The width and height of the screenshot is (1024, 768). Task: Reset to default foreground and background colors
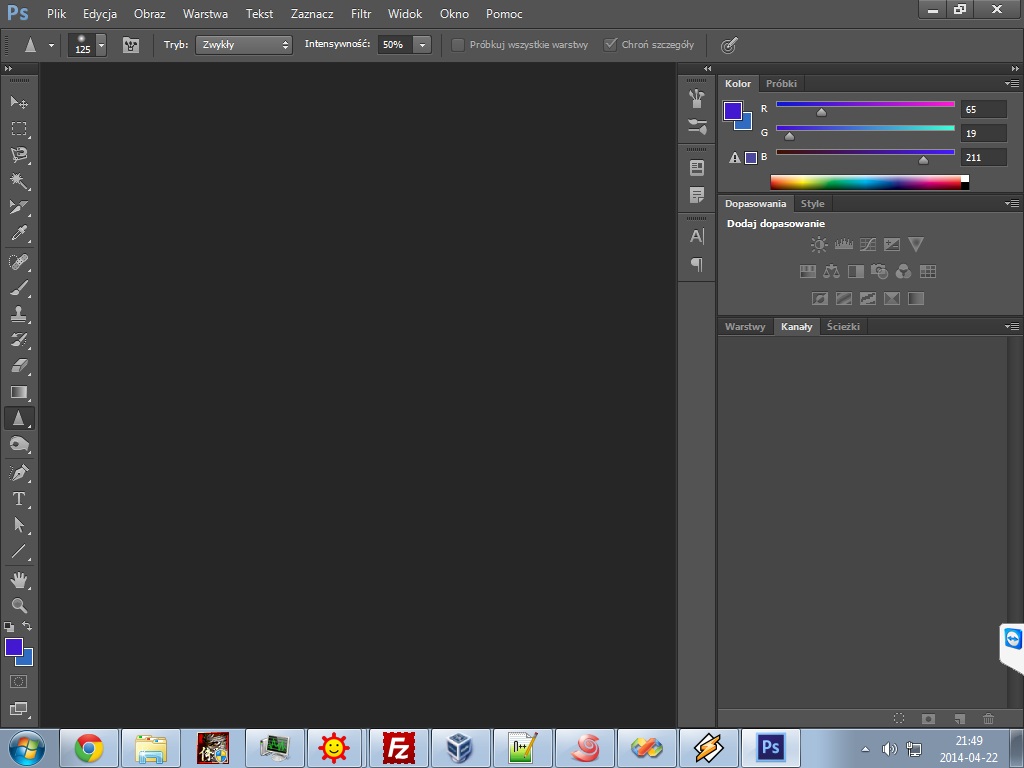pyautogui.click(x=9, y=627)
